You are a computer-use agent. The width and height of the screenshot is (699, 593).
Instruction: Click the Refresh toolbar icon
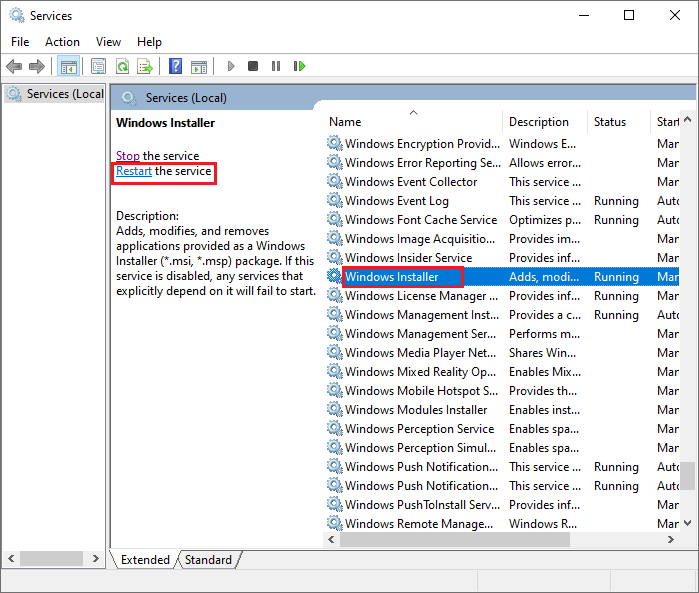(x=122, y=67)
